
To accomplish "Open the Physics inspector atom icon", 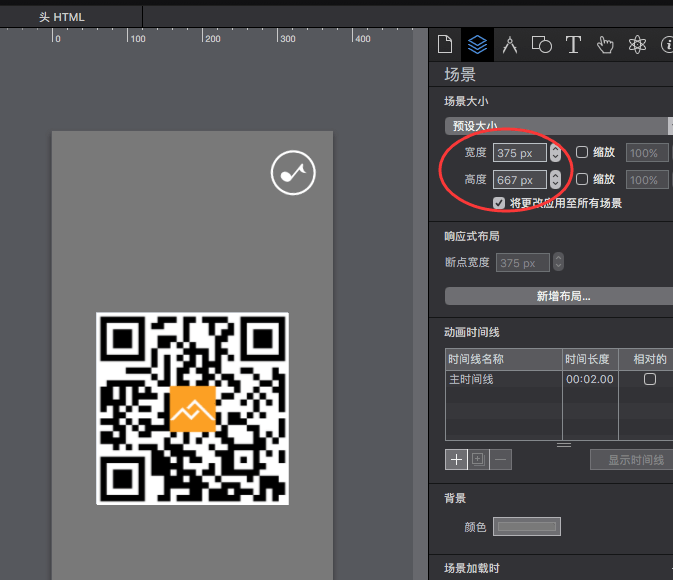I will [637, 45].
